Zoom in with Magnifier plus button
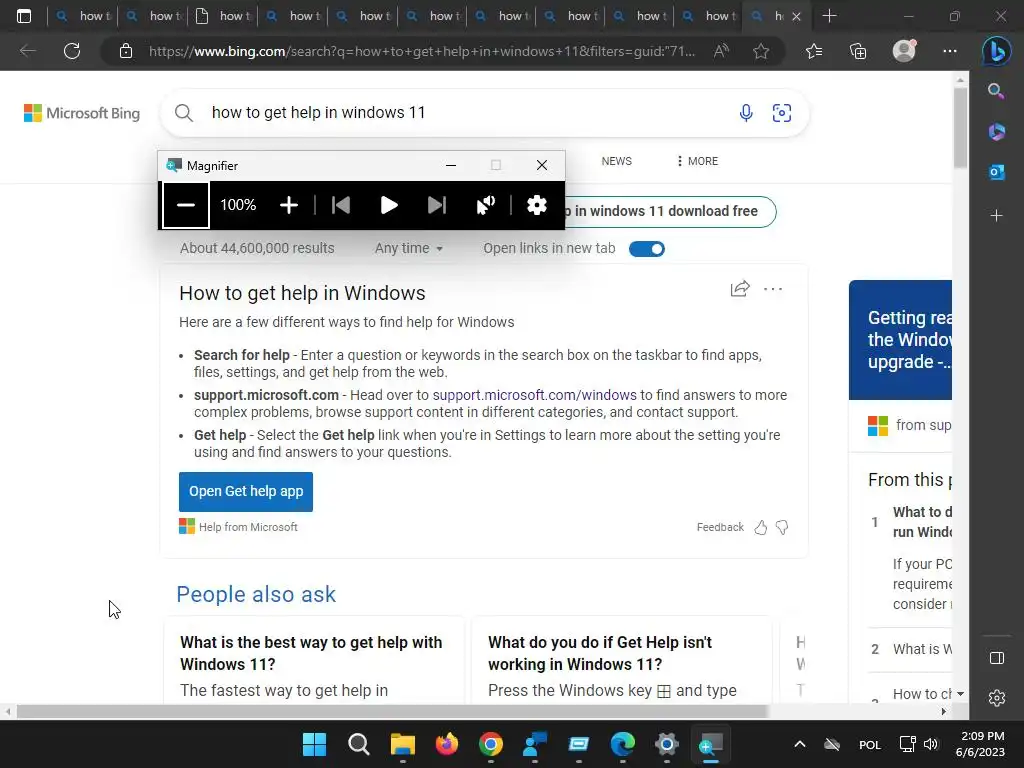This screenshot has width=1024, height=768. coord(289,205)
